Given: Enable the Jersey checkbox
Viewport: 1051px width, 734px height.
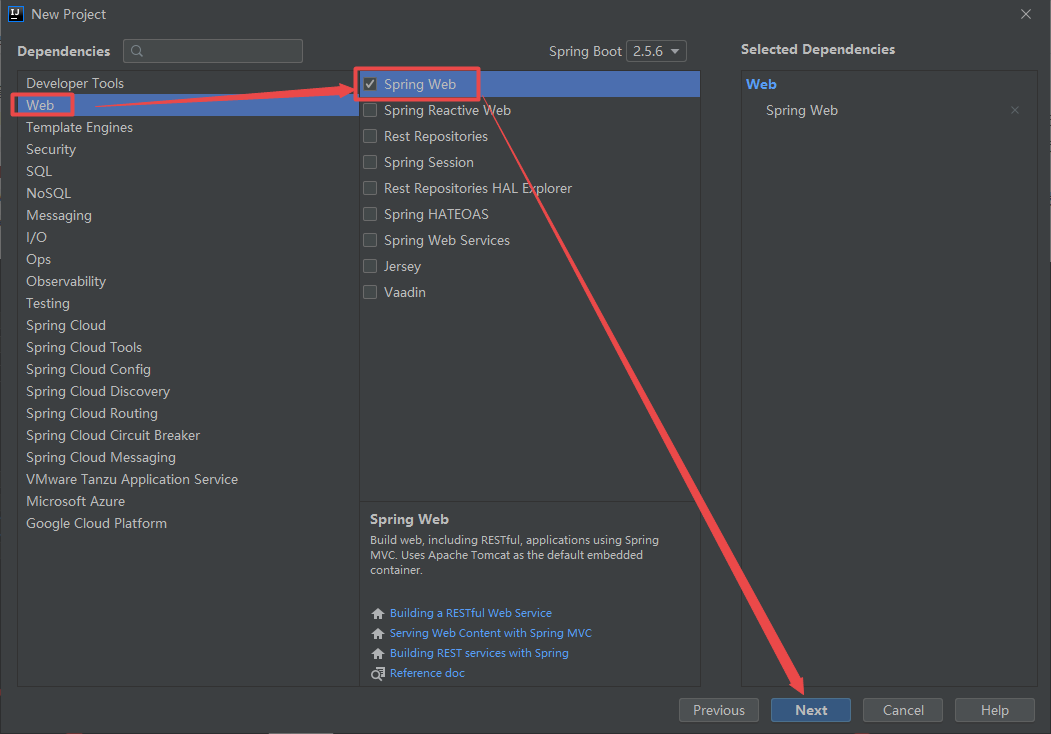Looking at the screenshot, I should point(370,266).
